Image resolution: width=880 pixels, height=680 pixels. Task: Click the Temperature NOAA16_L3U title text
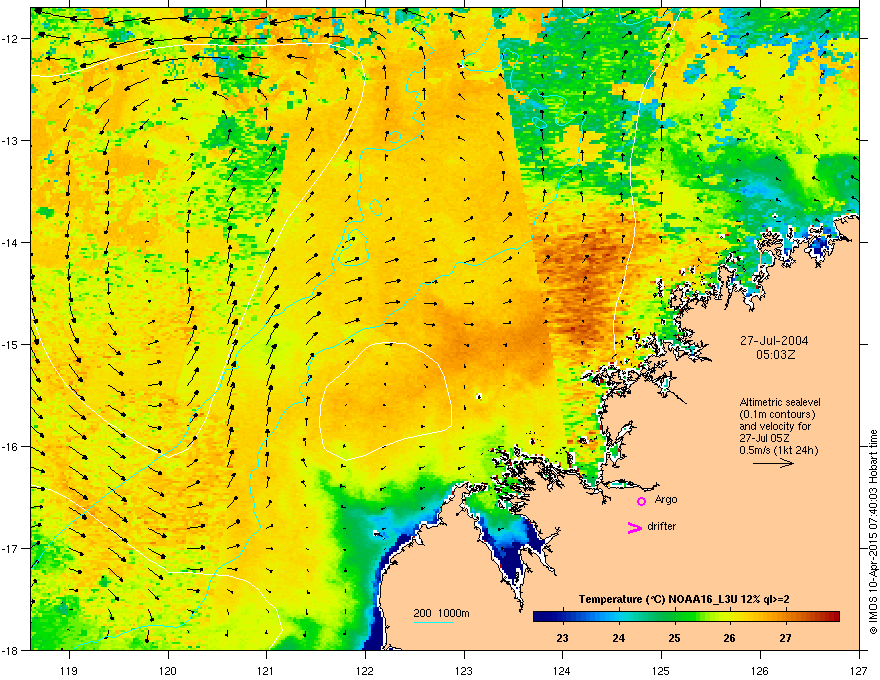[684, 599]
